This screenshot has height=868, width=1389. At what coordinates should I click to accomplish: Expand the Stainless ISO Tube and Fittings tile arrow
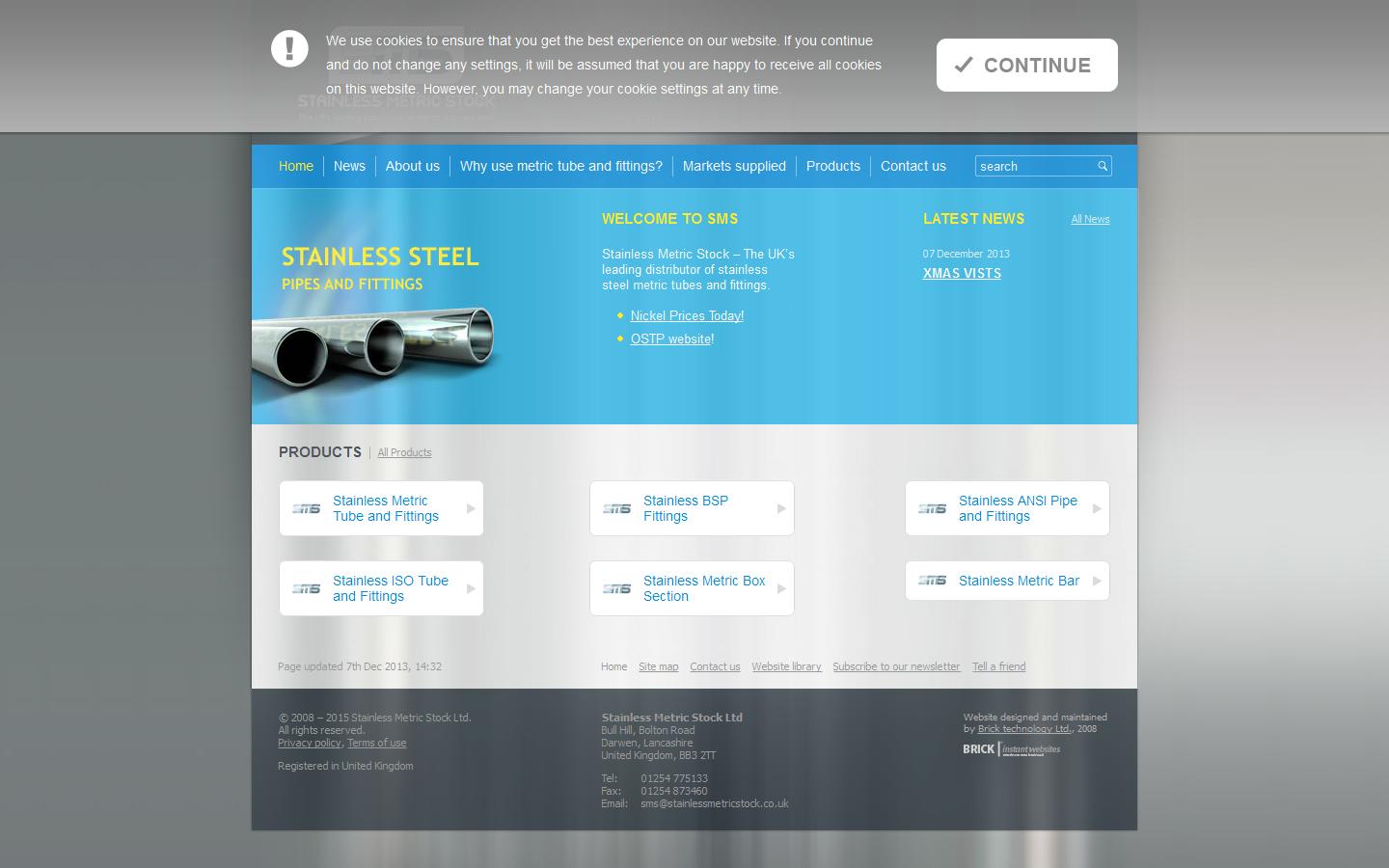471,588
